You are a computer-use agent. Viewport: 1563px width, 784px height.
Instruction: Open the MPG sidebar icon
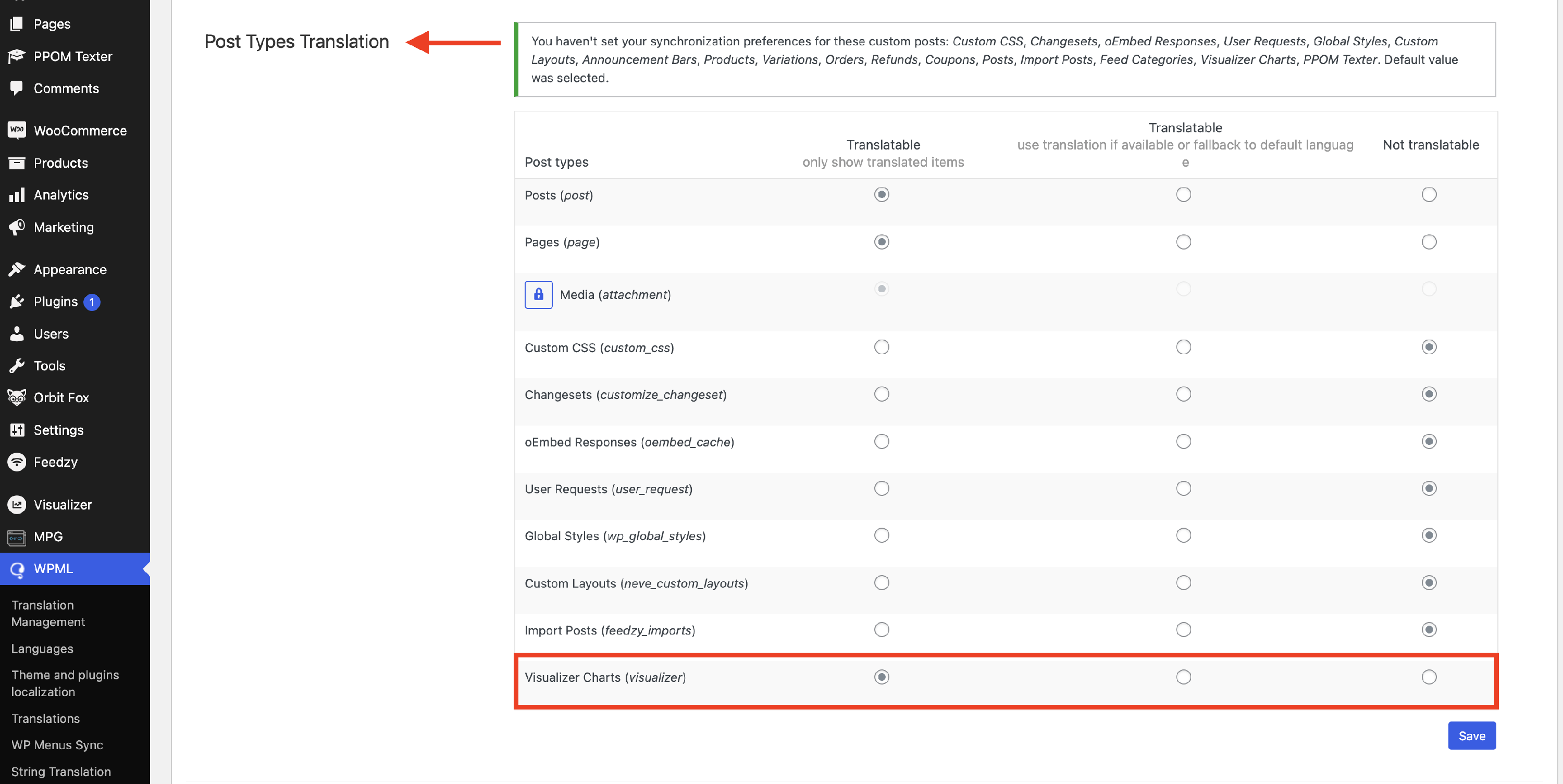pos(17,537)
